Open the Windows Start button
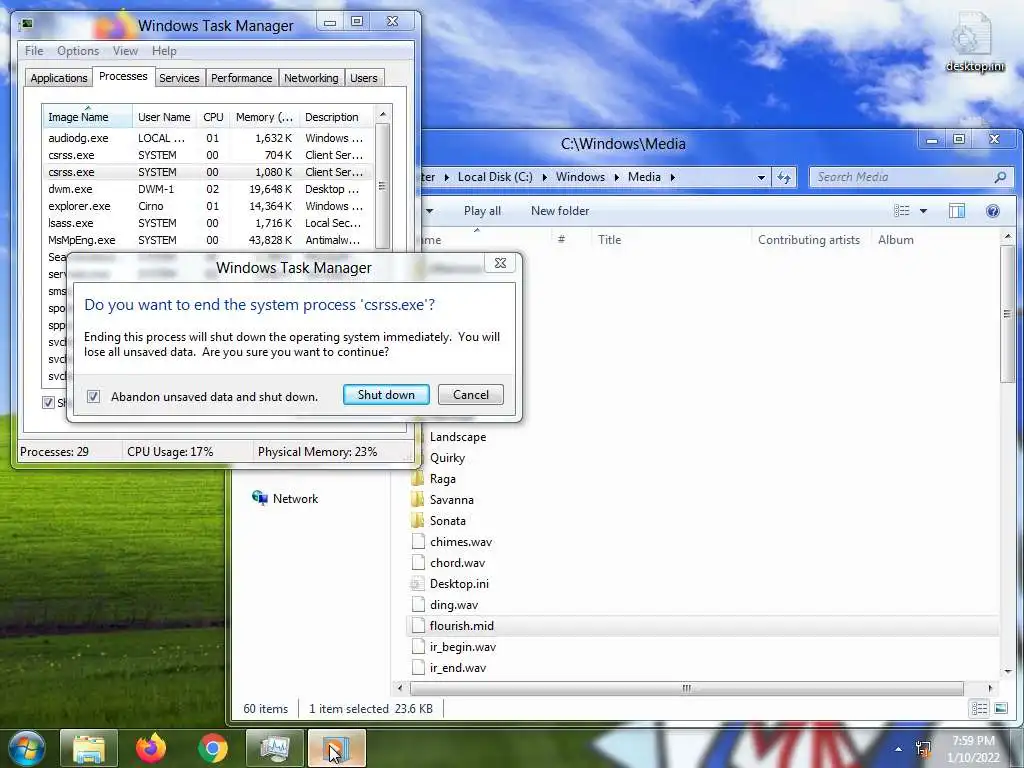Image resolution: width=1024 pixels, height=768 pixels. (26, 748)
